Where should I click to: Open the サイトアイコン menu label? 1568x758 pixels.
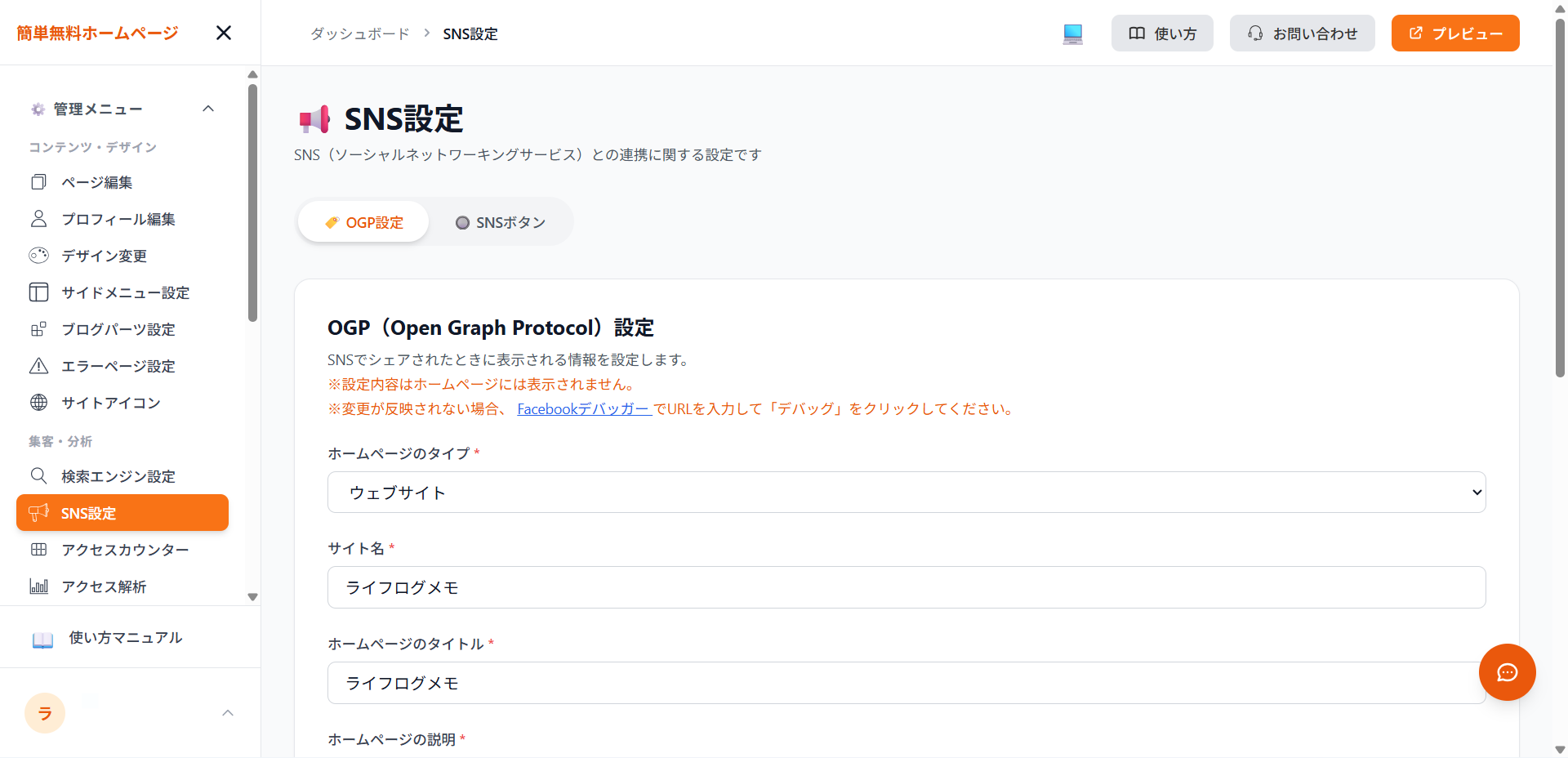[111, 403]
